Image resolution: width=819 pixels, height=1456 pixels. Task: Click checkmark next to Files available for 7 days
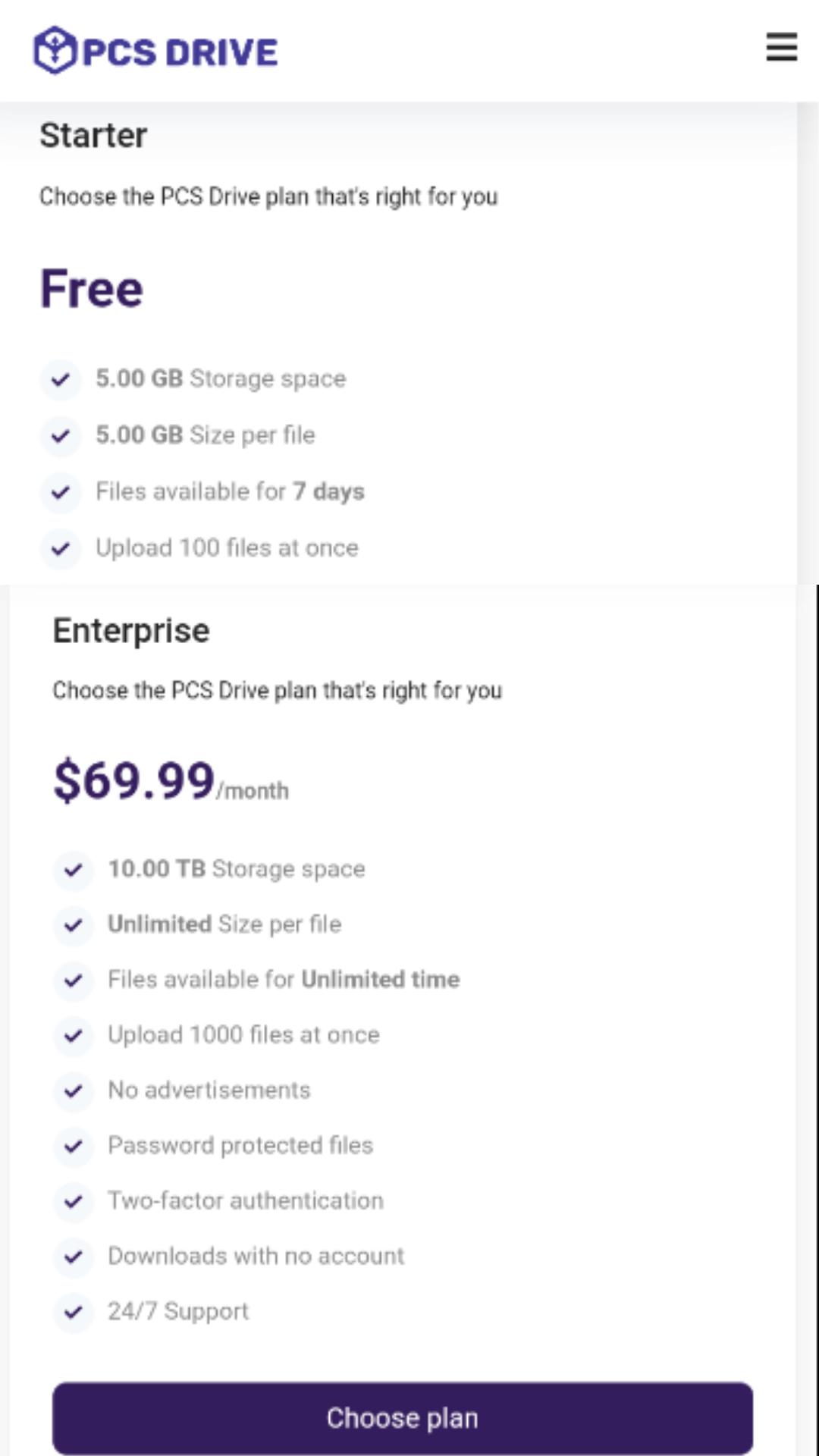click(61, 492)
